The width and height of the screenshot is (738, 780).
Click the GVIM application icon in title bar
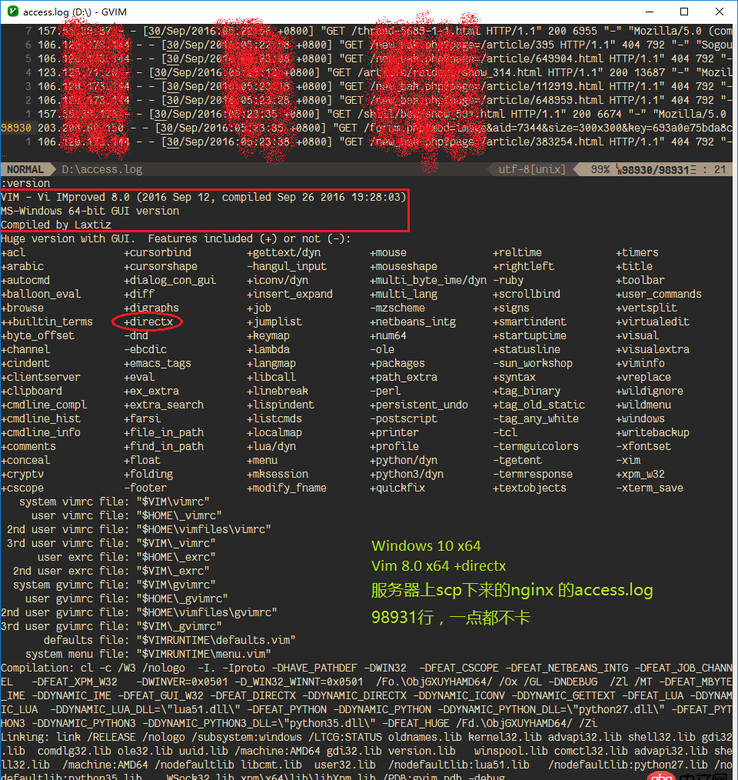tap(13, 11)
